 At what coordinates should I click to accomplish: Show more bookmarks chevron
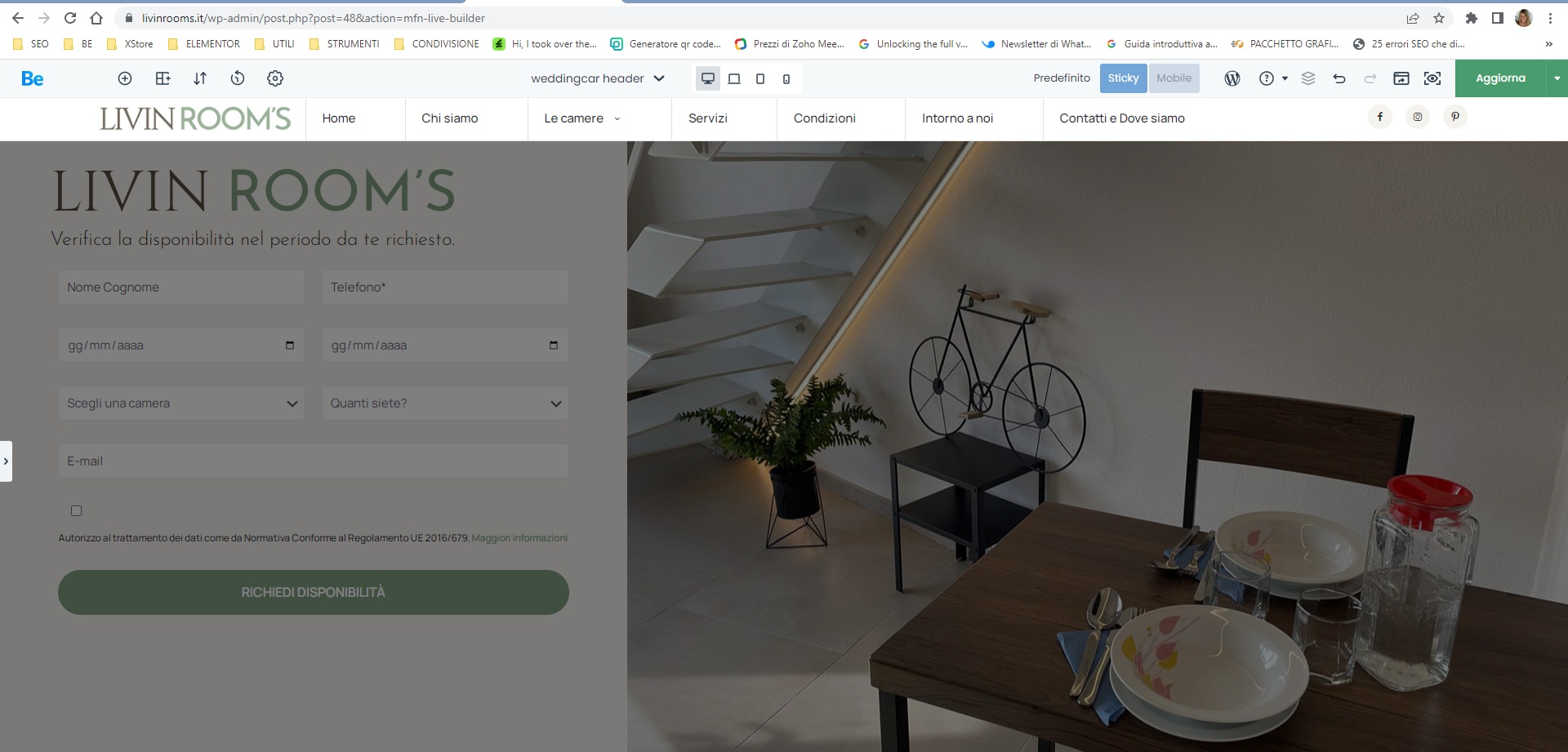pos(1549,44)
